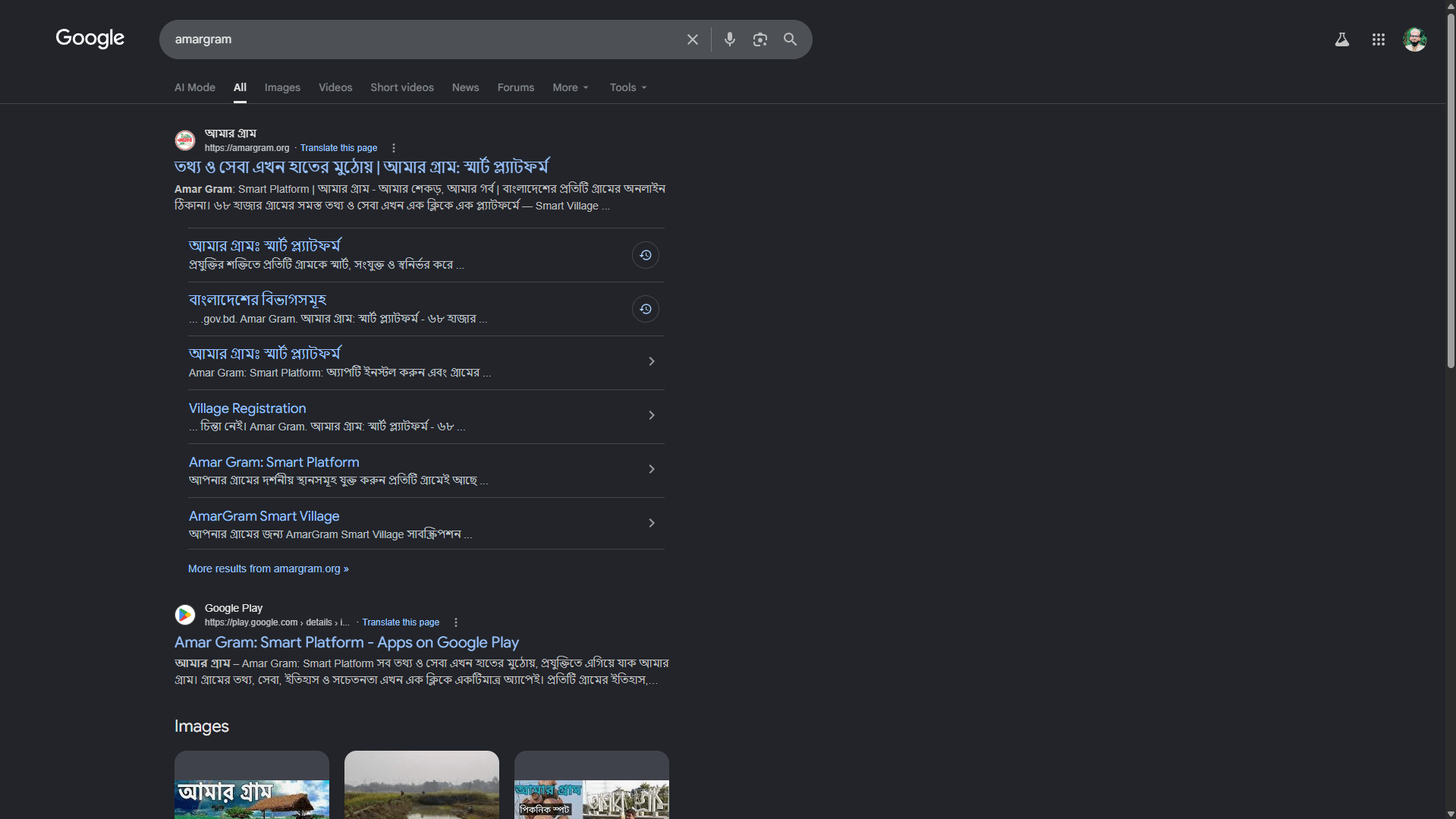Image resolution: width=1456 pixels, height=819 pixels.
Task: Clear the search box with X icon
Action: click(x=692, y=39)
